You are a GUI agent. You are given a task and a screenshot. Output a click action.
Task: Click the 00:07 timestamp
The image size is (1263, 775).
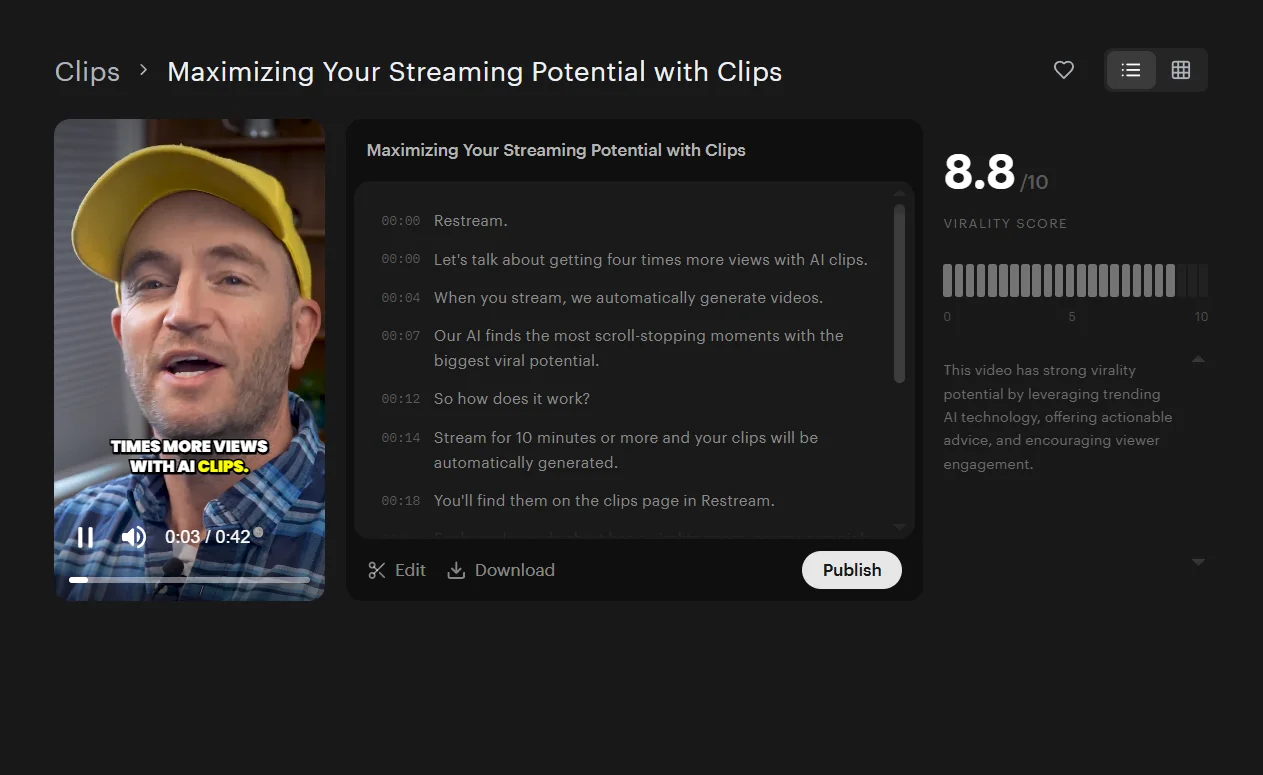tap(401, 336)
